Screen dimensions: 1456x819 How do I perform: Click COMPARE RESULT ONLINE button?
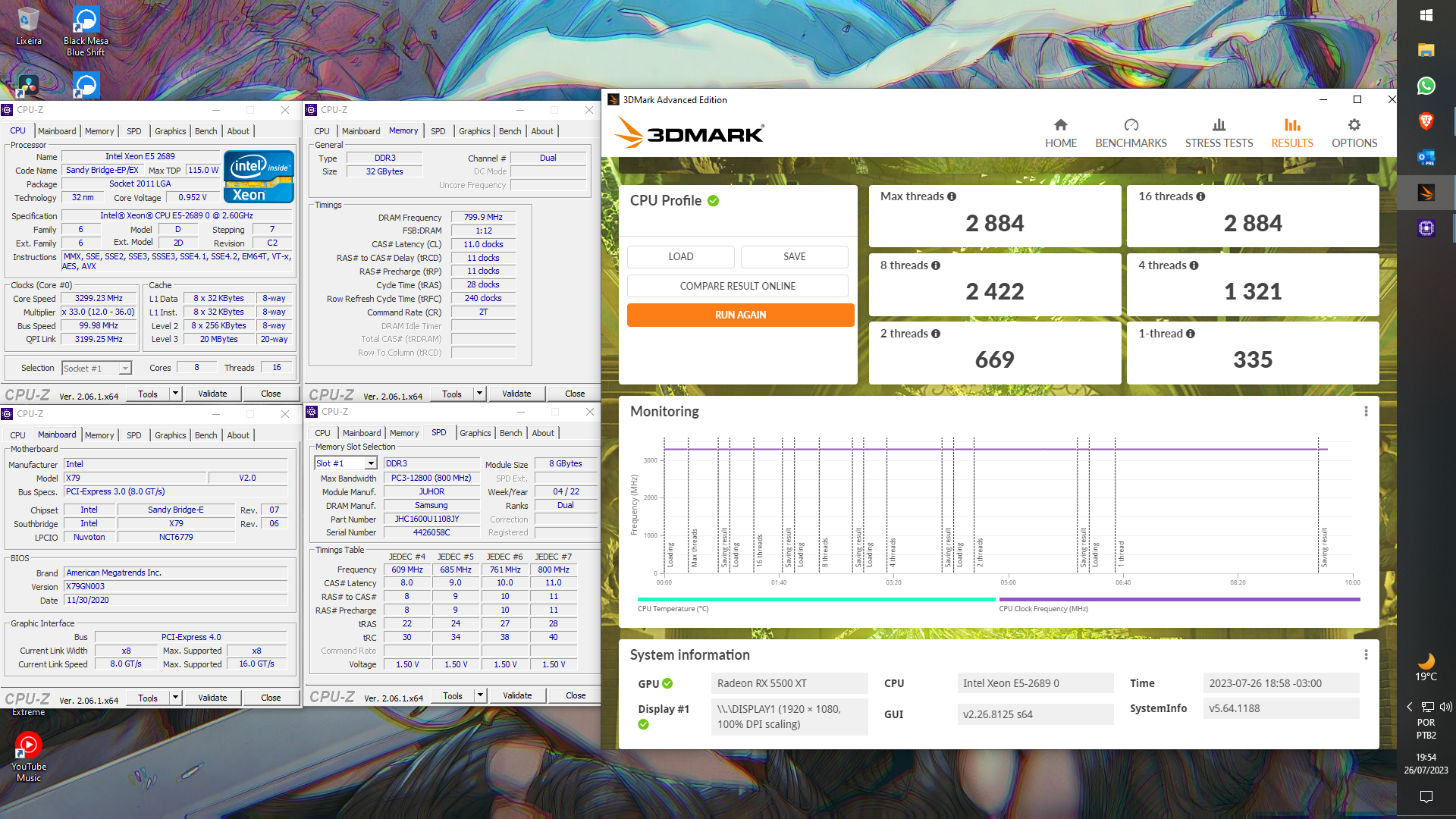738,286
